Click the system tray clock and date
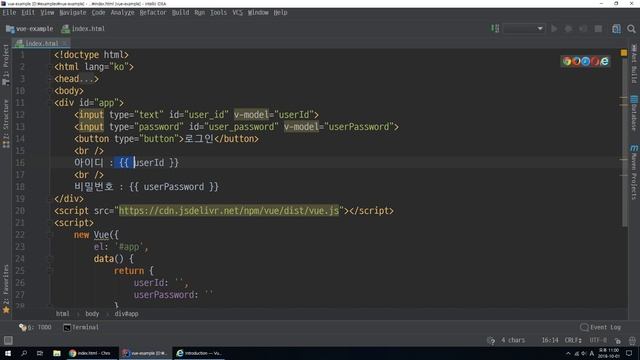640x360 pixels. (608, 353)
